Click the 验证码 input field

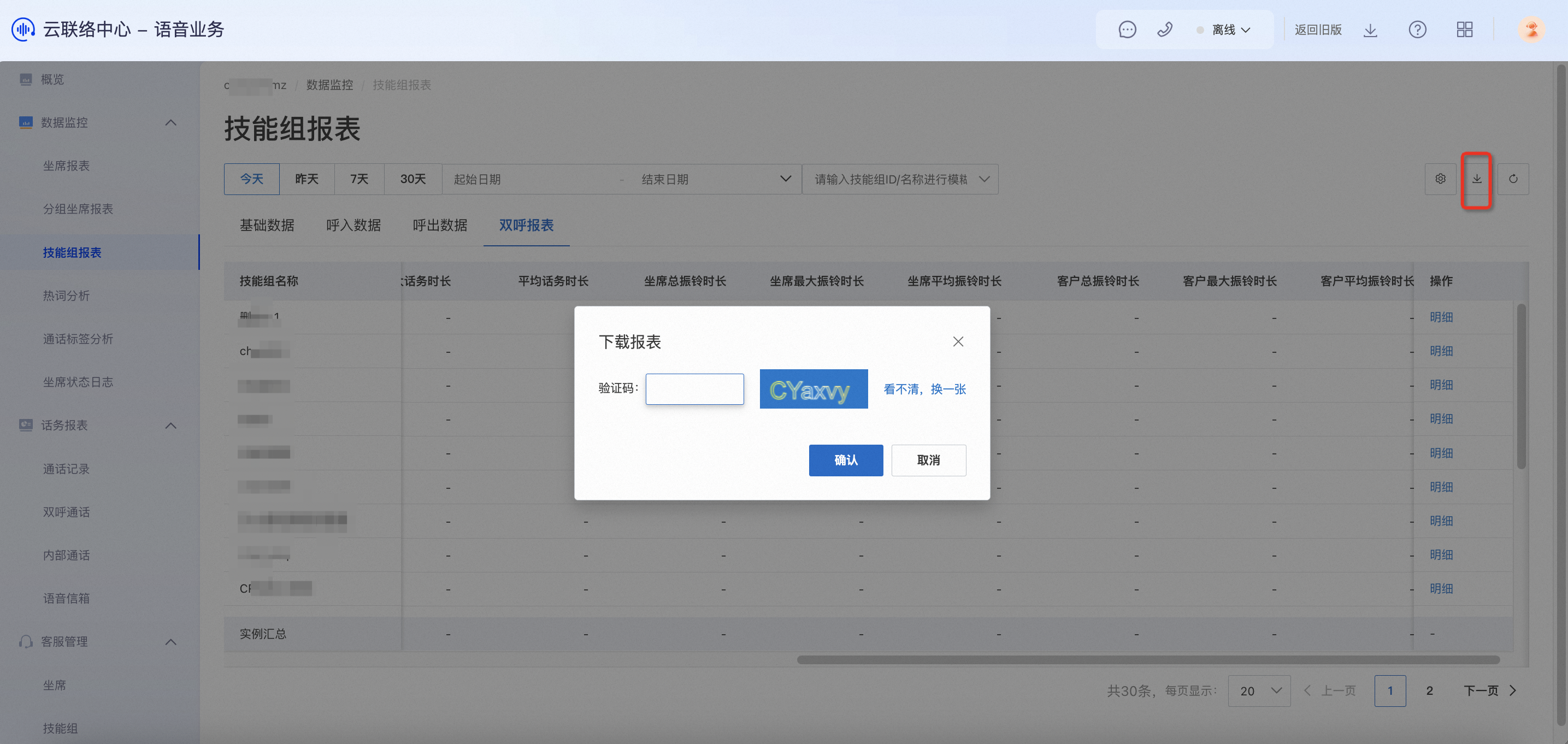tap(694, 389)
